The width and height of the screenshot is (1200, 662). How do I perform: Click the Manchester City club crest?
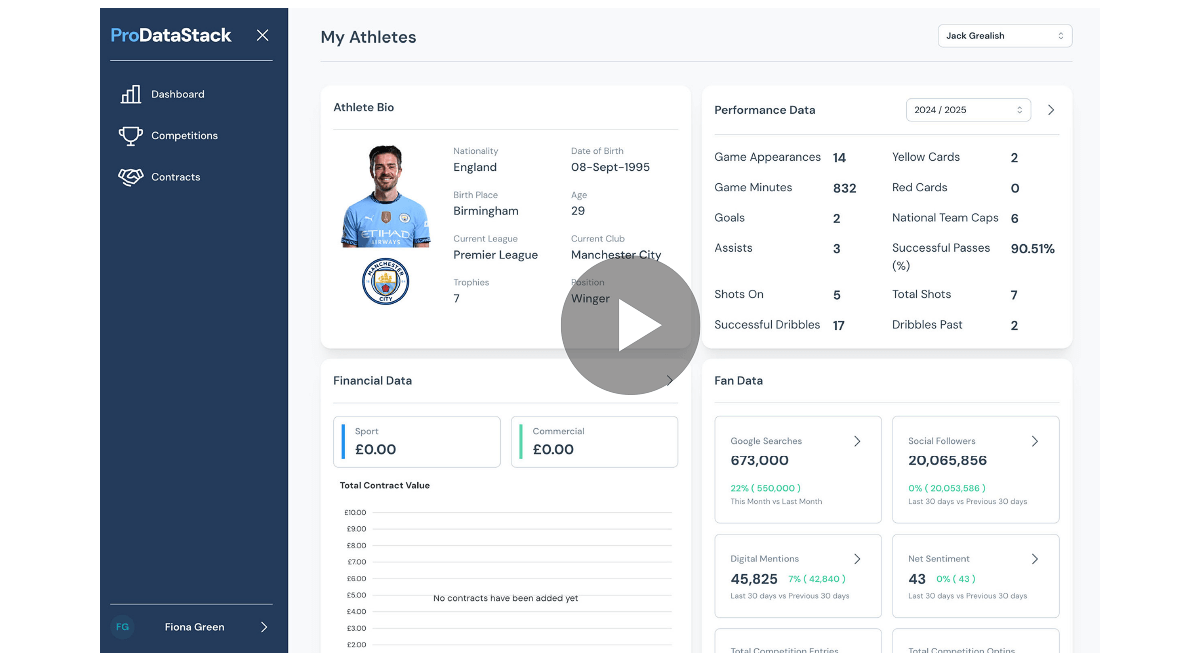[x=385, y=281]
